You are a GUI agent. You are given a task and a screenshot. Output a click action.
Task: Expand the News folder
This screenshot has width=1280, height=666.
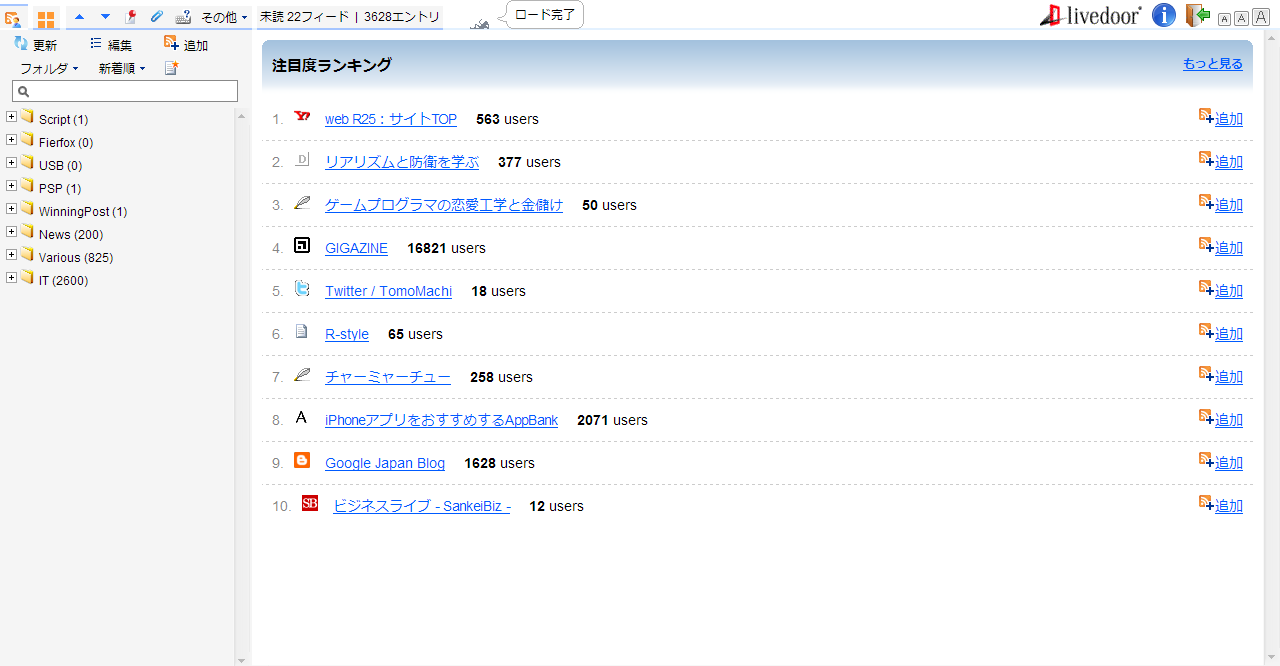coord(12,232)
